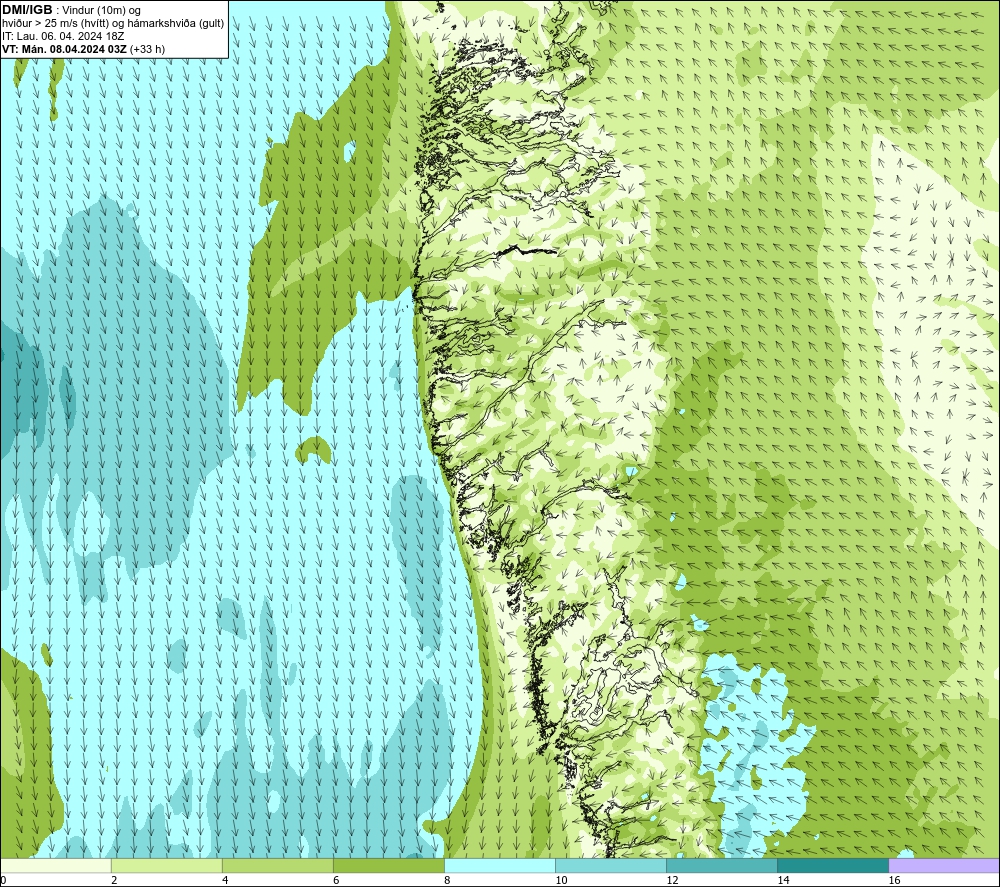Click the "DMI/IGB" title text
The image size is (1000, 887).
(27, 10)
